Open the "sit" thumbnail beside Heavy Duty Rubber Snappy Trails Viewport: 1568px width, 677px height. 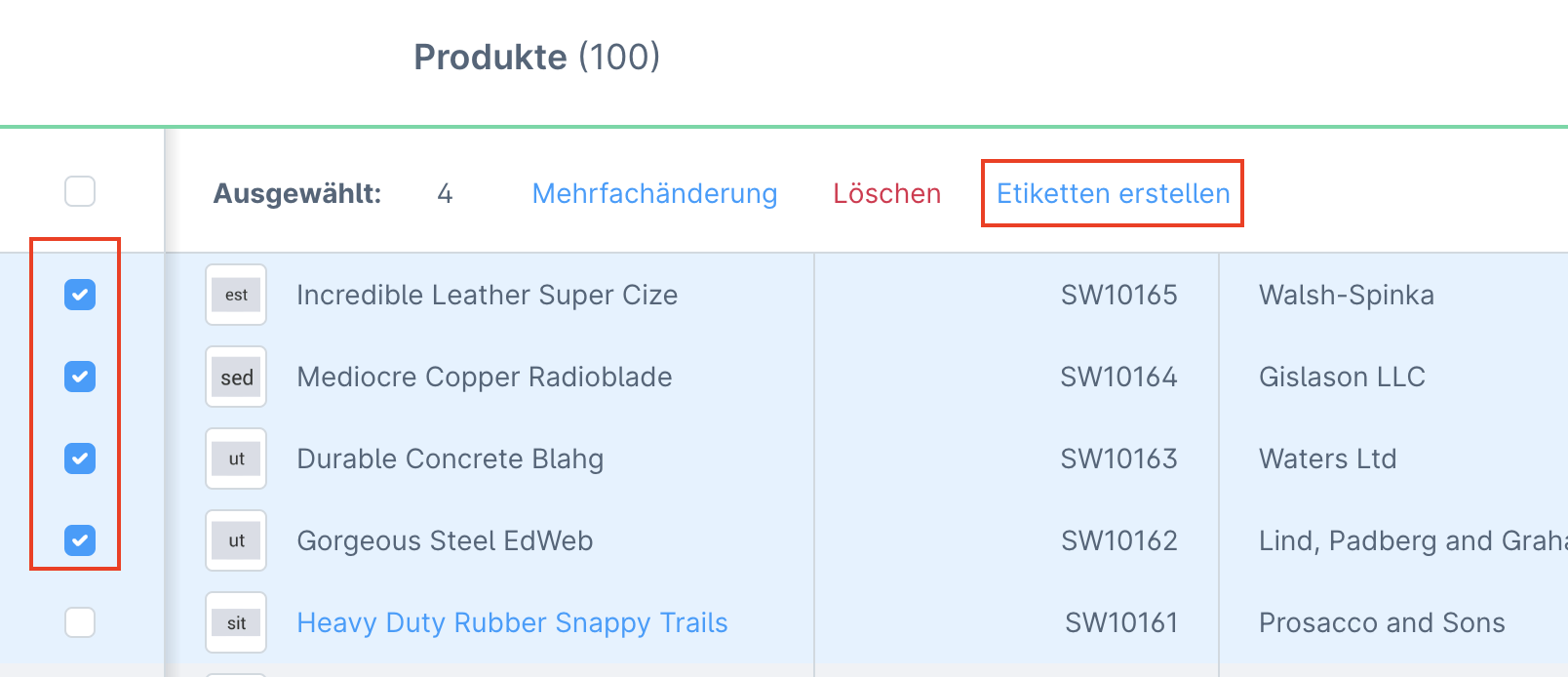[236, 622]
